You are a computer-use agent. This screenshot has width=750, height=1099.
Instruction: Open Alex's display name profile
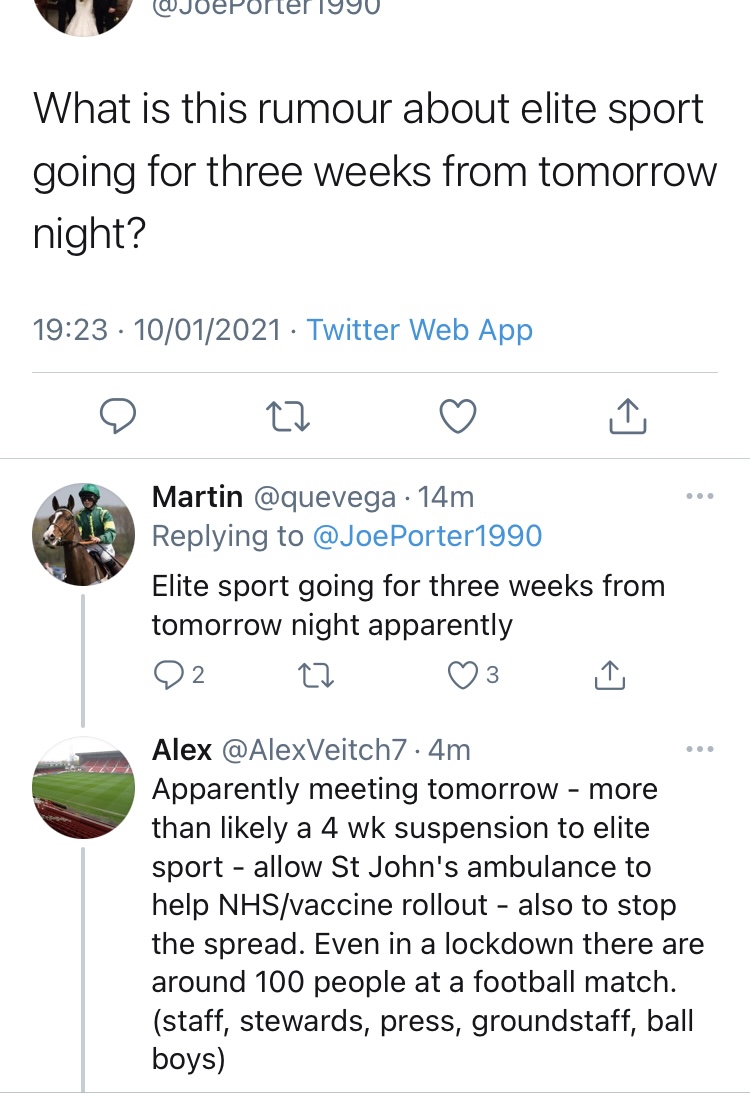tap(181, 749)
